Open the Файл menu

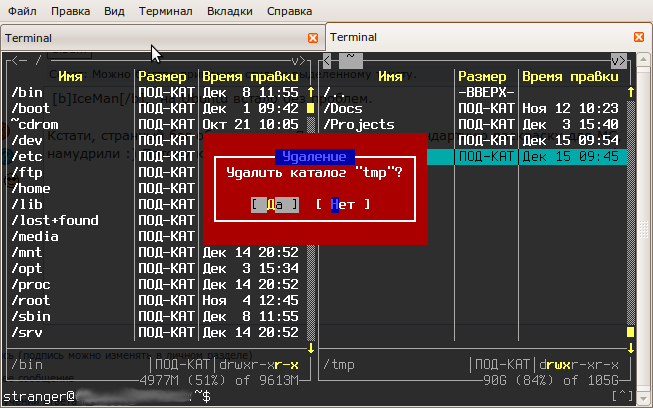22,12
